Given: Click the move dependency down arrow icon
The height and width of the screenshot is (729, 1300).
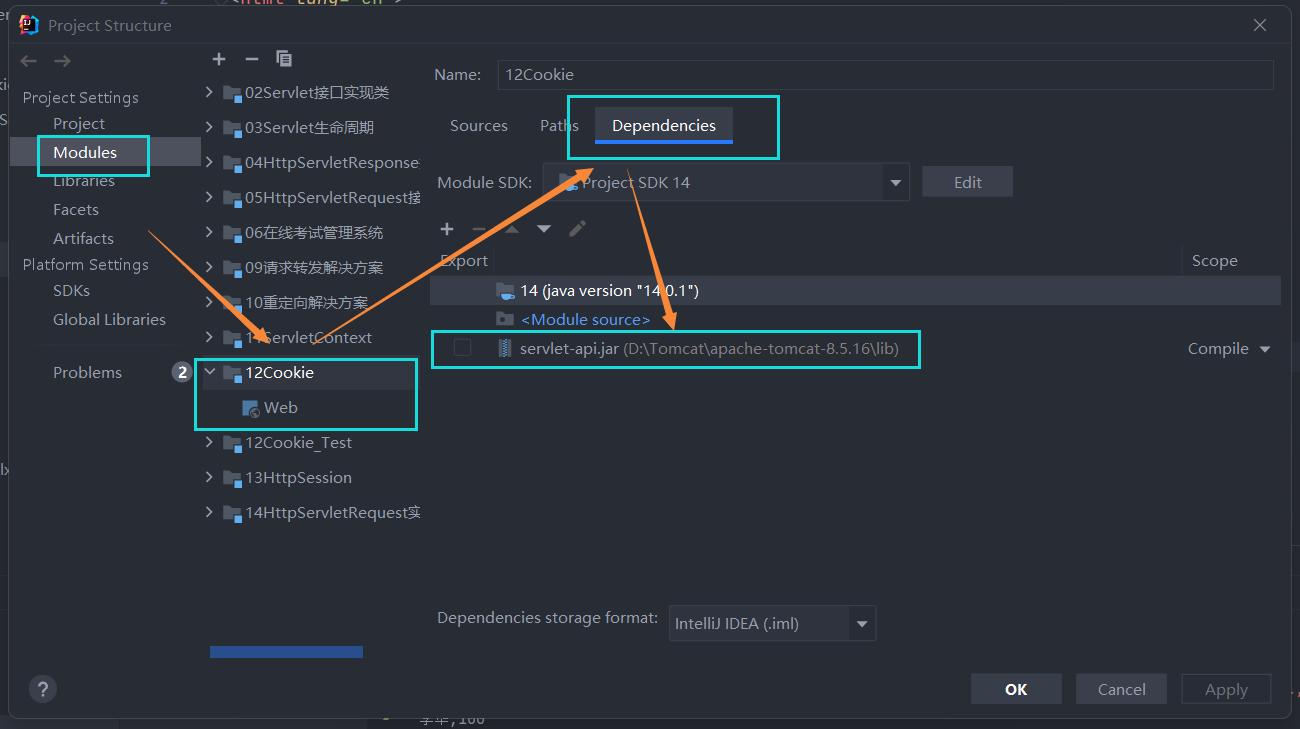Looking at the screenshot, I should point(543,229).
